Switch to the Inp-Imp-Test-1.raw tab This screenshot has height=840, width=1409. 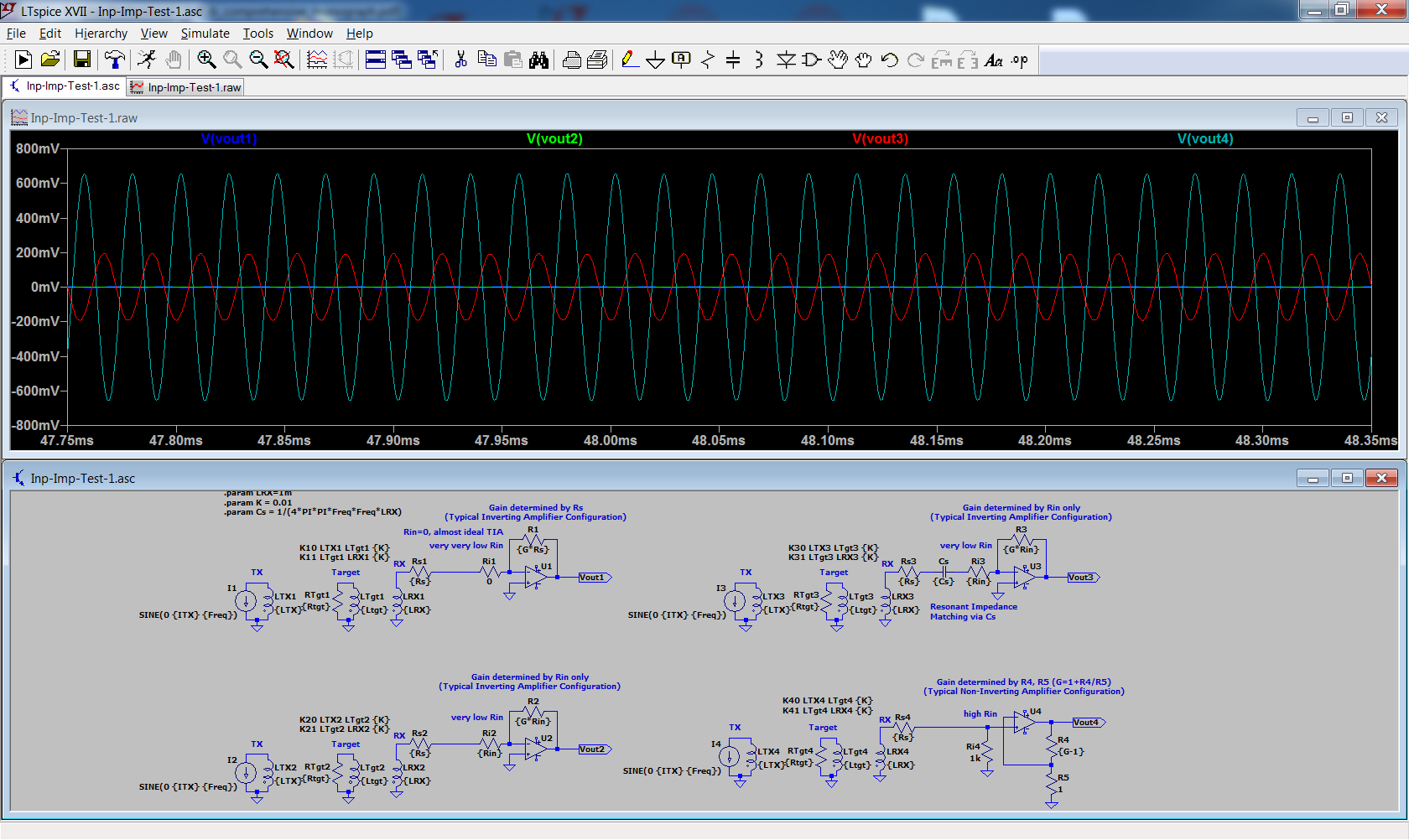185,87
